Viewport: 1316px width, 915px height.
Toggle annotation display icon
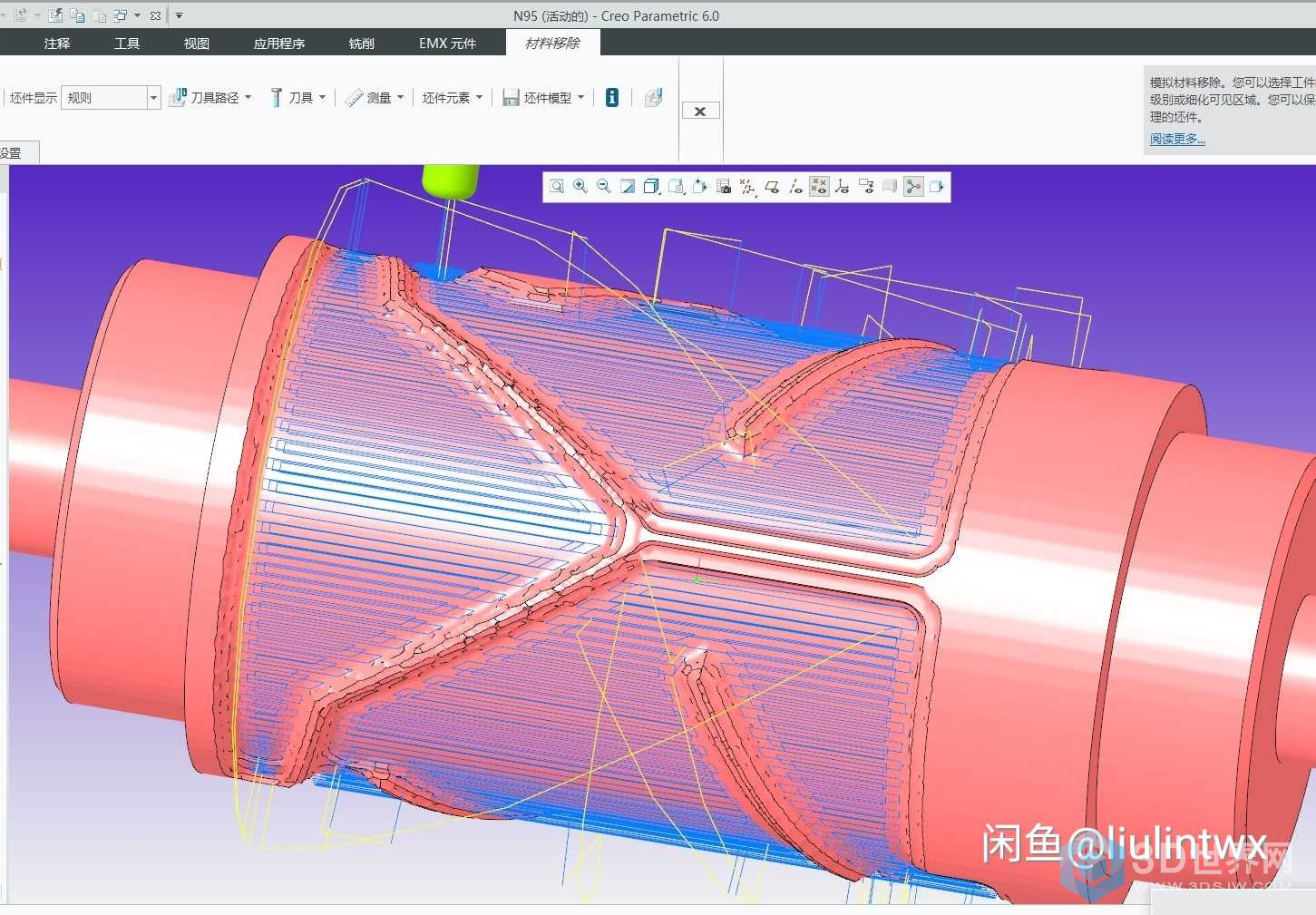(x=866, y=187)
